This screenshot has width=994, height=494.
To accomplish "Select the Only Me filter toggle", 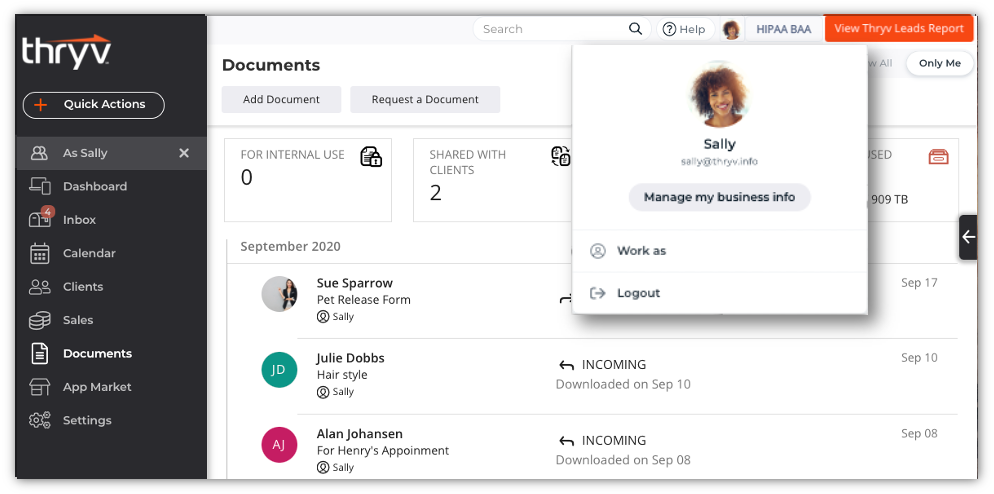I will tap(939, 63).
